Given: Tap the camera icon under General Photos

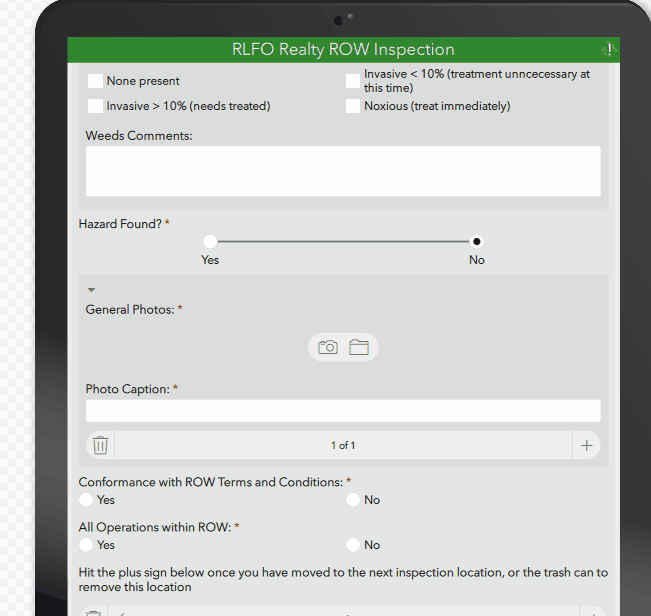Looking at the screenshot, I should [328, 347].
